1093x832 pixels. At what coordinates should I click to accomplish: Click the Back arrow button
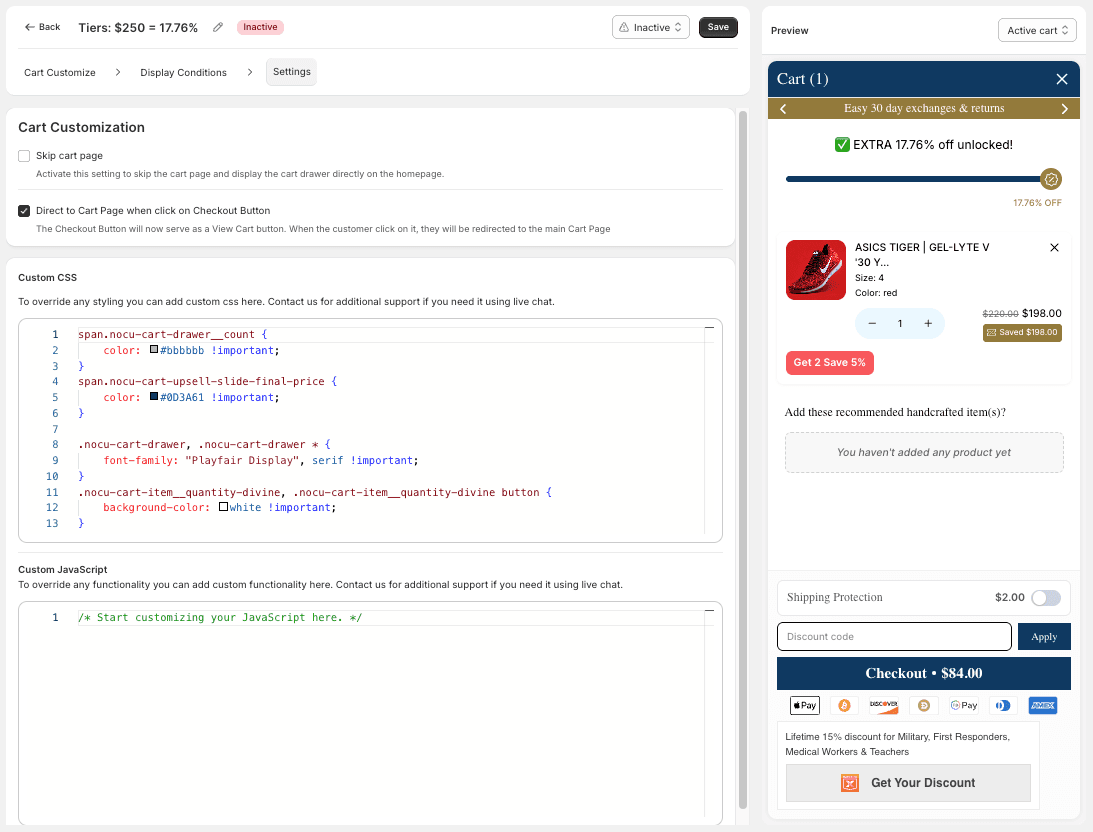point(42,27)
